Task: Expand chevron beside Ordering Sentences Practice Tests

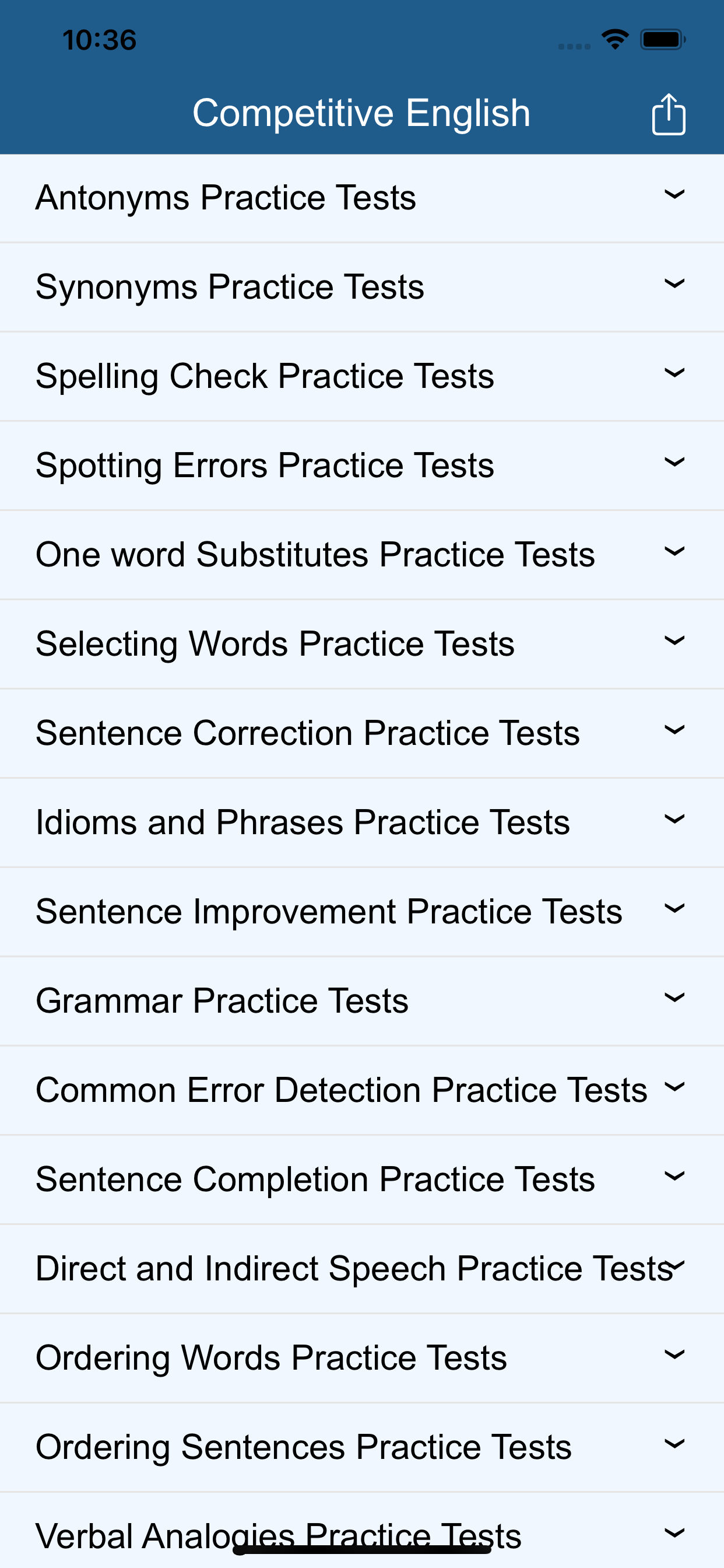Action: [x=674, y=1444]
